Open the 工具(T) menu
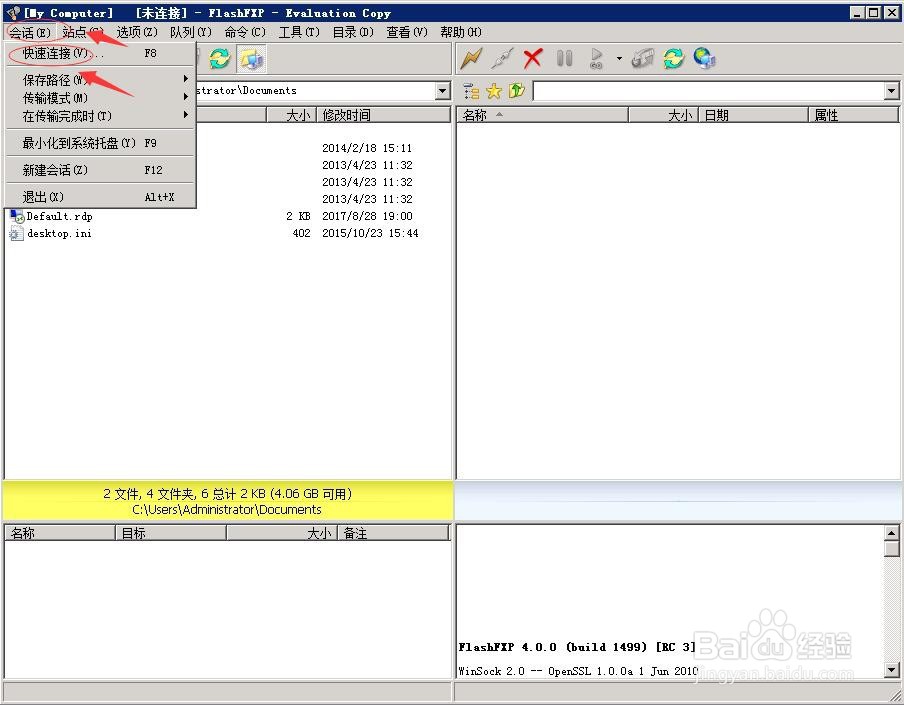 [x=299, y=32]
